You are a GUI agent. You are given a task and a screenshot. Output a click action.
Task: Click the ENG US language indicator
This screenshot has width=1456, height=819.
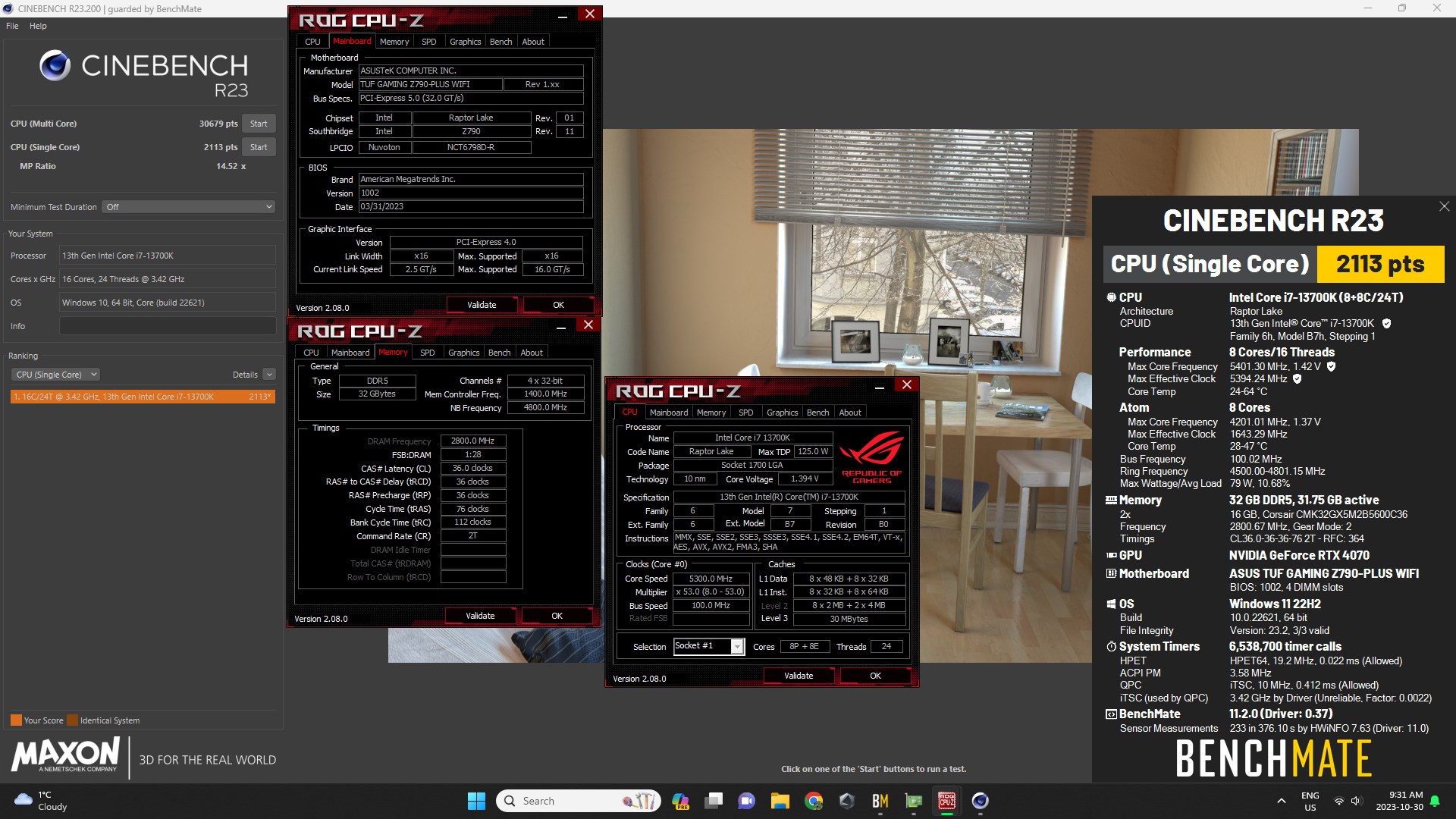point(1310,801)
